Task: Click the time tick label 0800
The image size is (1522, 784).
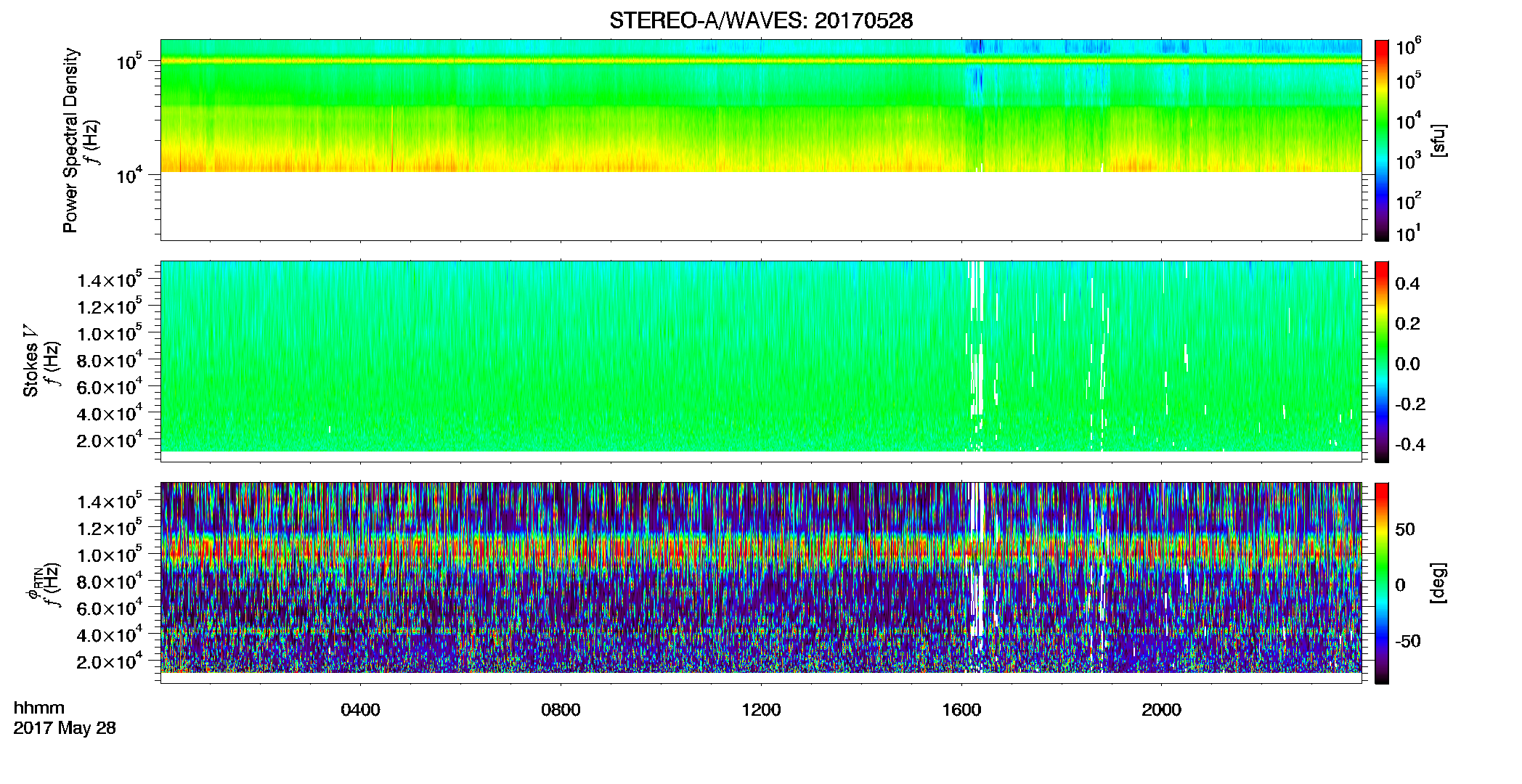Action: click(x=561, y=710)
